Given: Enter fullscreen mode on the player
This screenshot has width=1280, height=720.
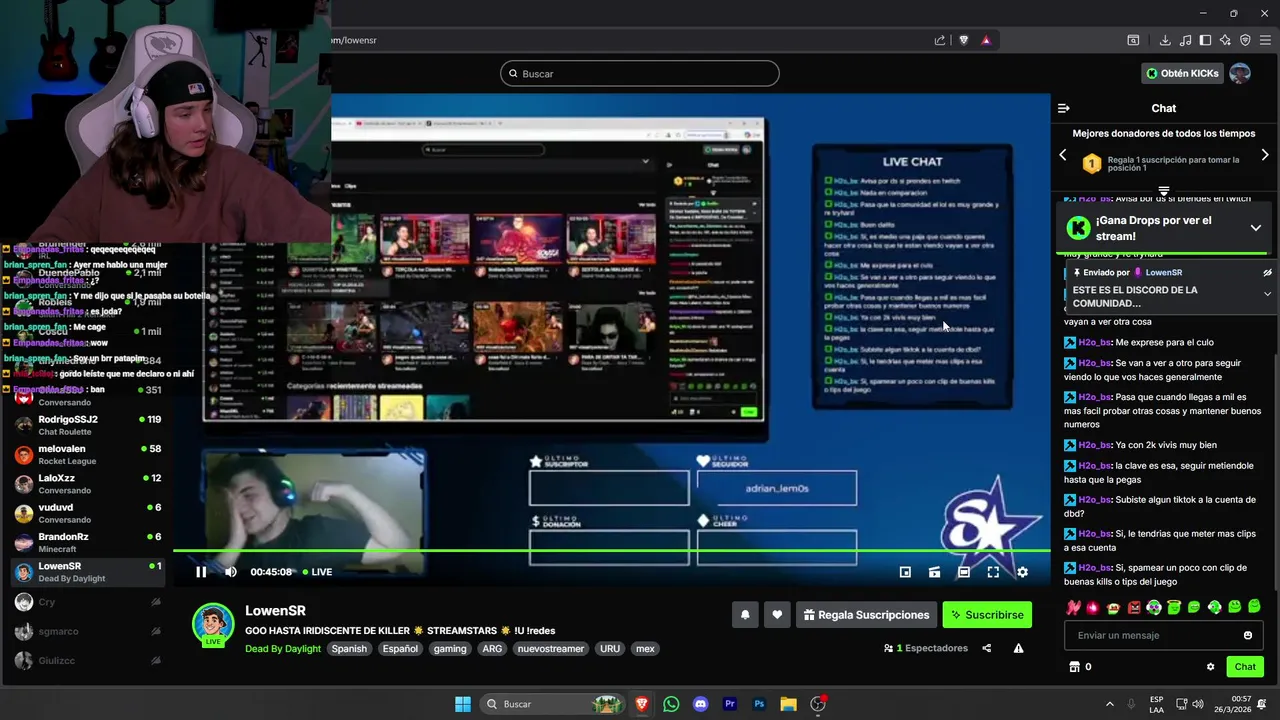Looking at the screenshot, I should (x=993, y=572).
